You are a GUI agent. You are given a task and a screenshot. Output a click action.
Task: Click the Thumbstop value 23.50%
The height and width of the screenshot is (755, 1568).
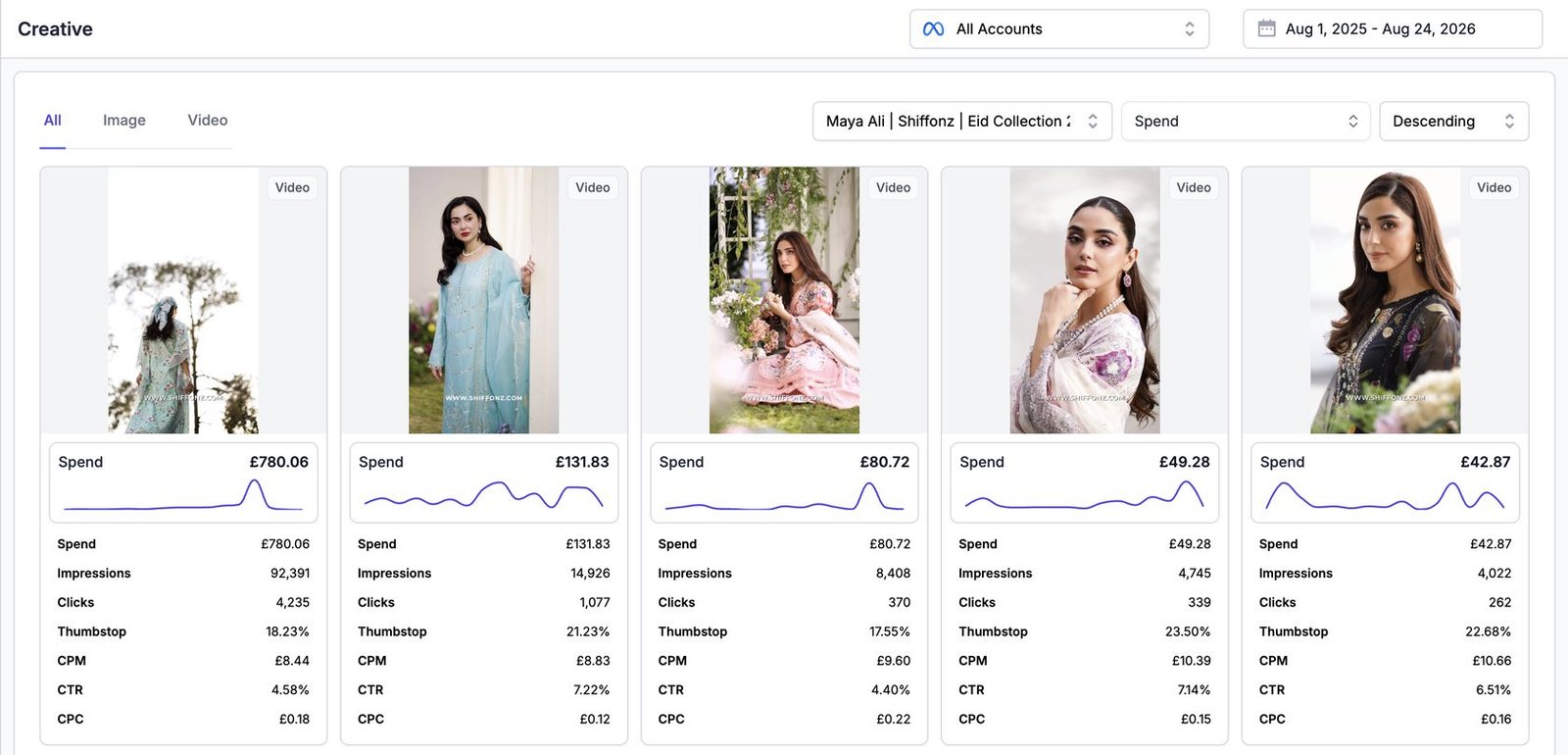coord(1188,632)
